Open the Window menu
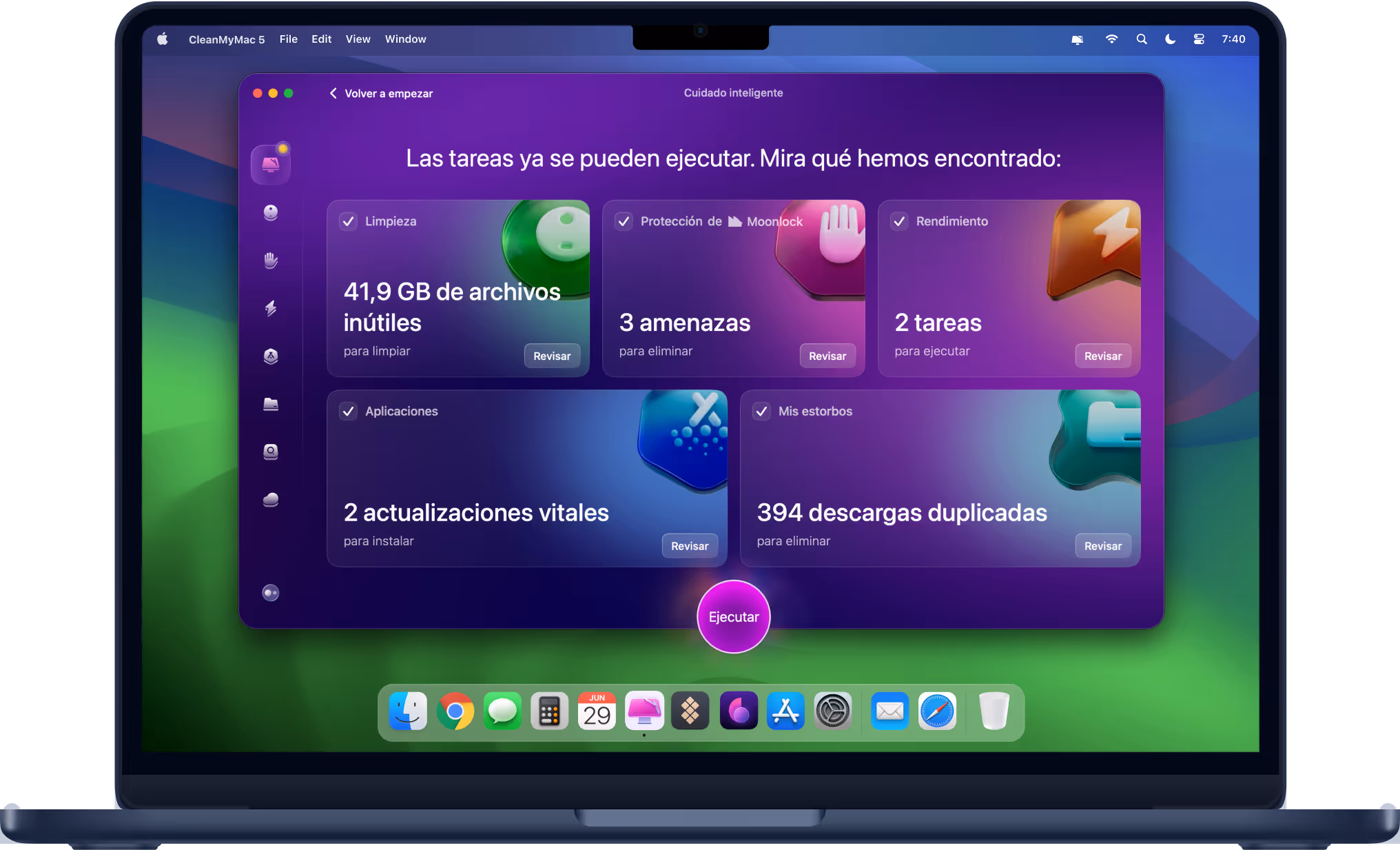Viewport: 1400px width, 850px height. (x=405, y=39)
